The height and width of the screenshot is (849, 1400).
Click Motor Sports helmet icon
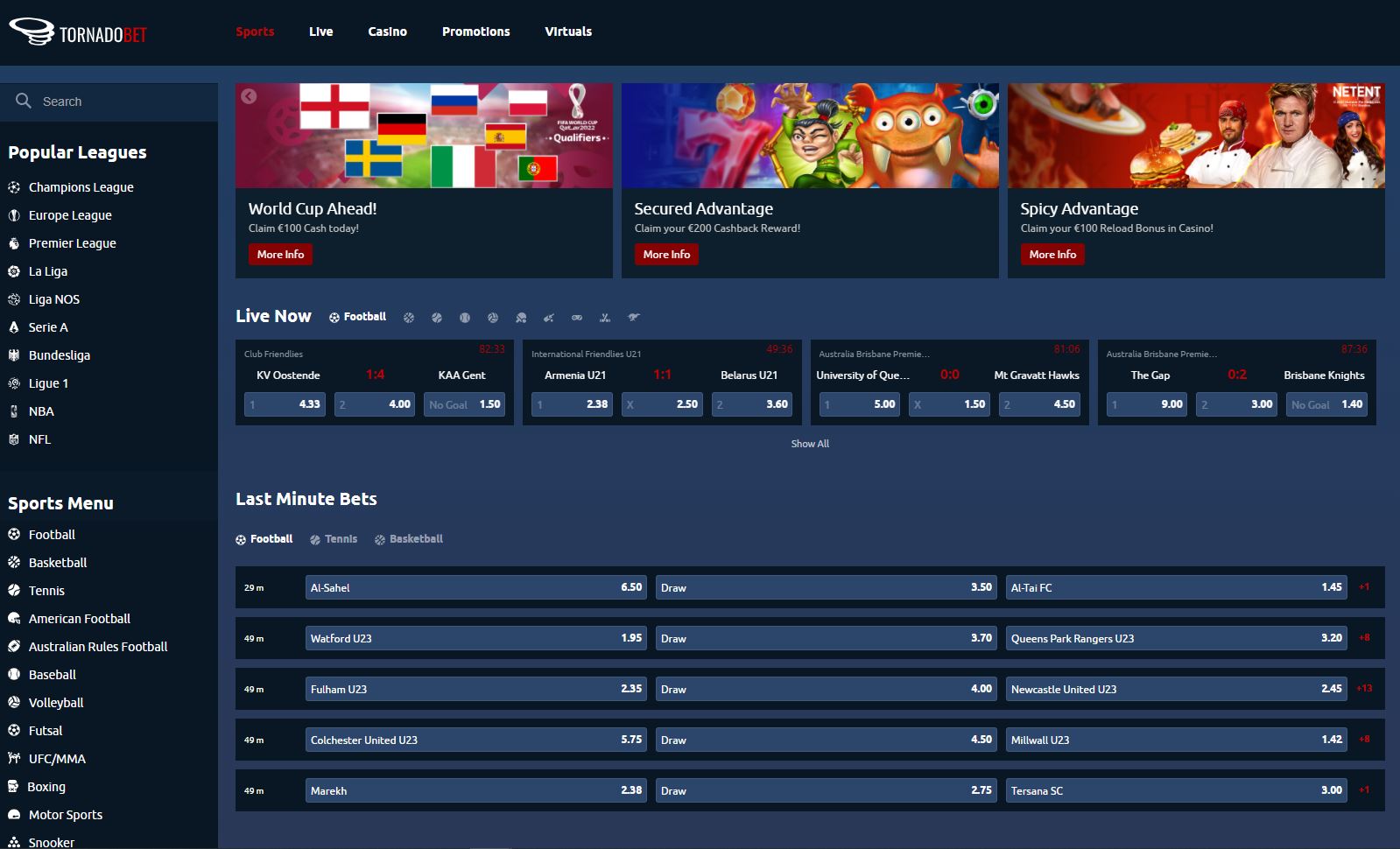point(14,814)
